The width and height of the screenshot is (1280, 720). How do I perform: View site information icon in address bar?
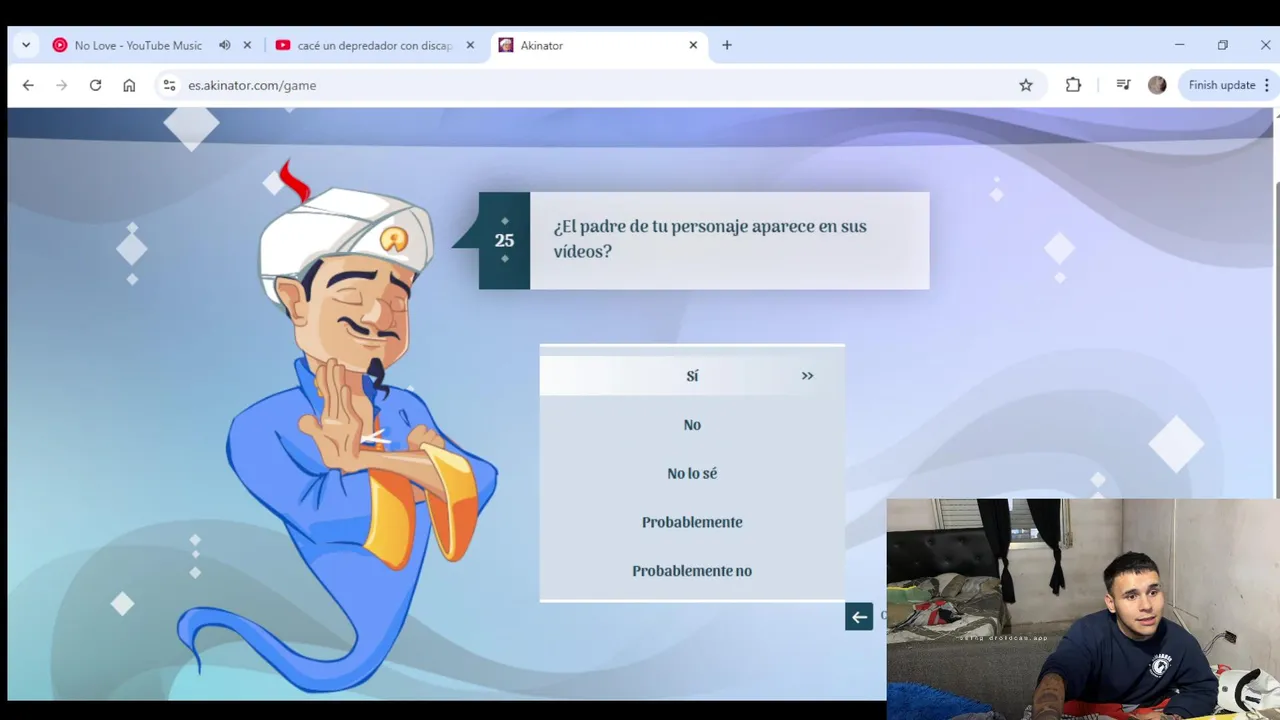169,85
